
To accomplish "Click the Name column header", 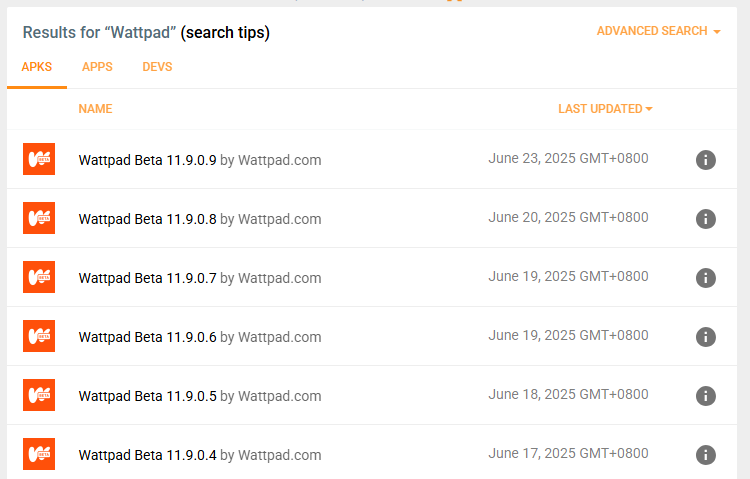I will 95,109.
